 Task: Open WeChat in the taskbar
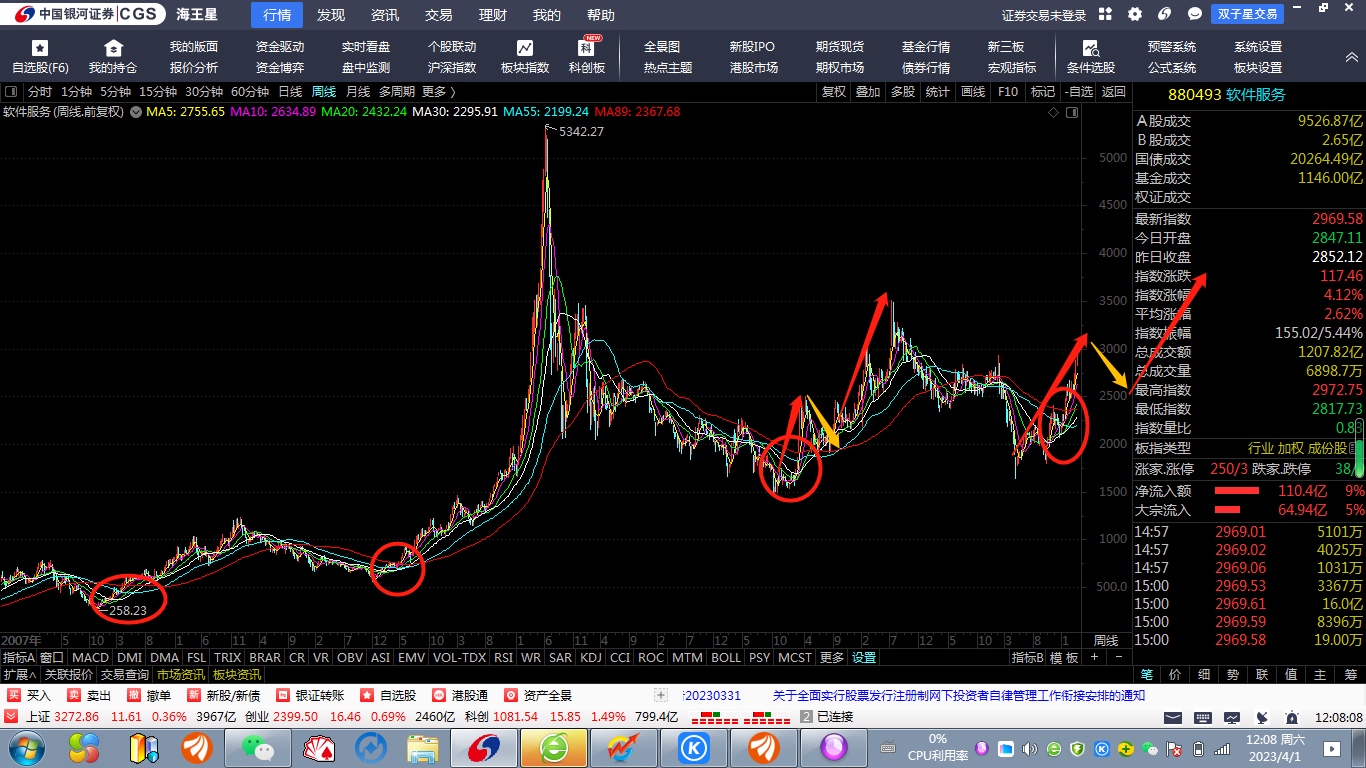coord(257,747)
